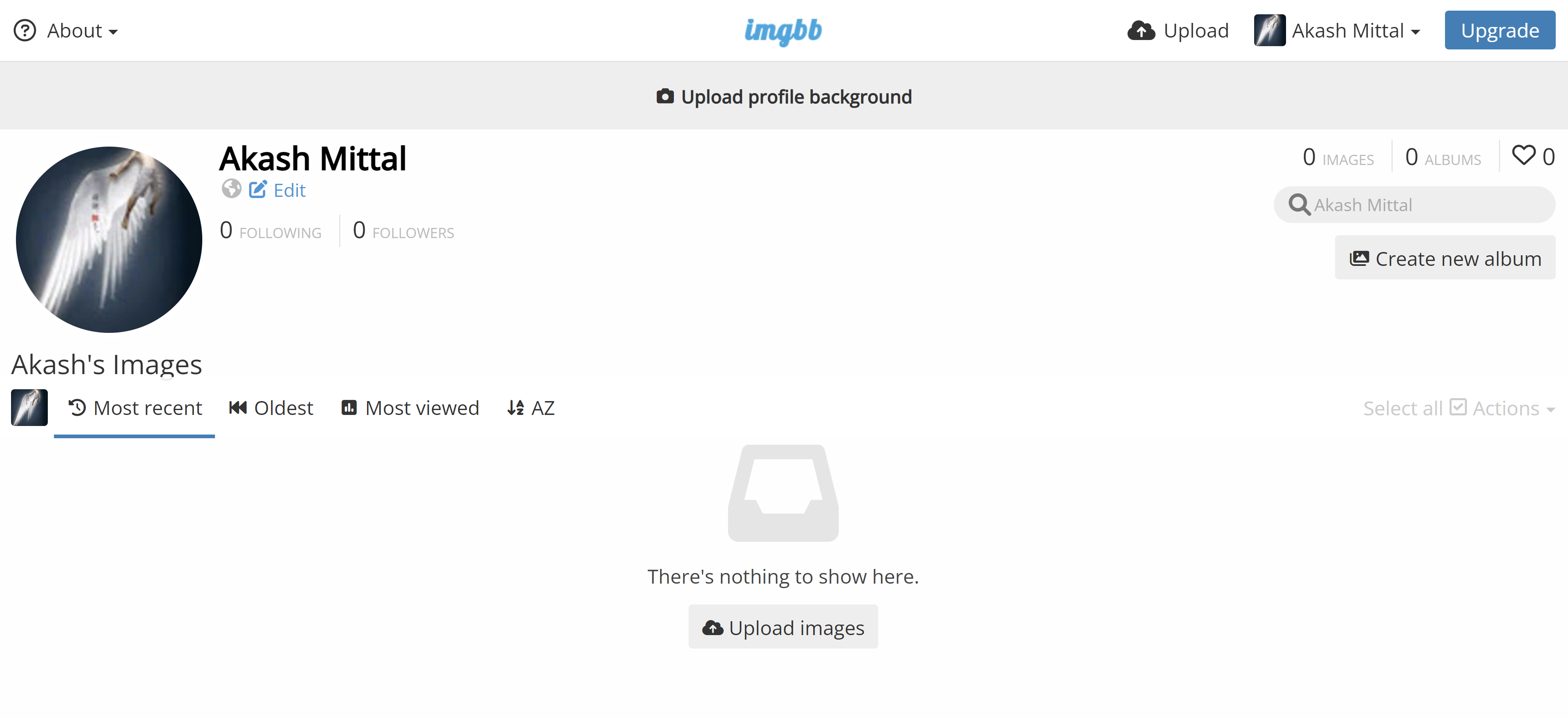Click the Actions dropdown on images section
Screen dimensions: 1568x718
[1504, 408]
